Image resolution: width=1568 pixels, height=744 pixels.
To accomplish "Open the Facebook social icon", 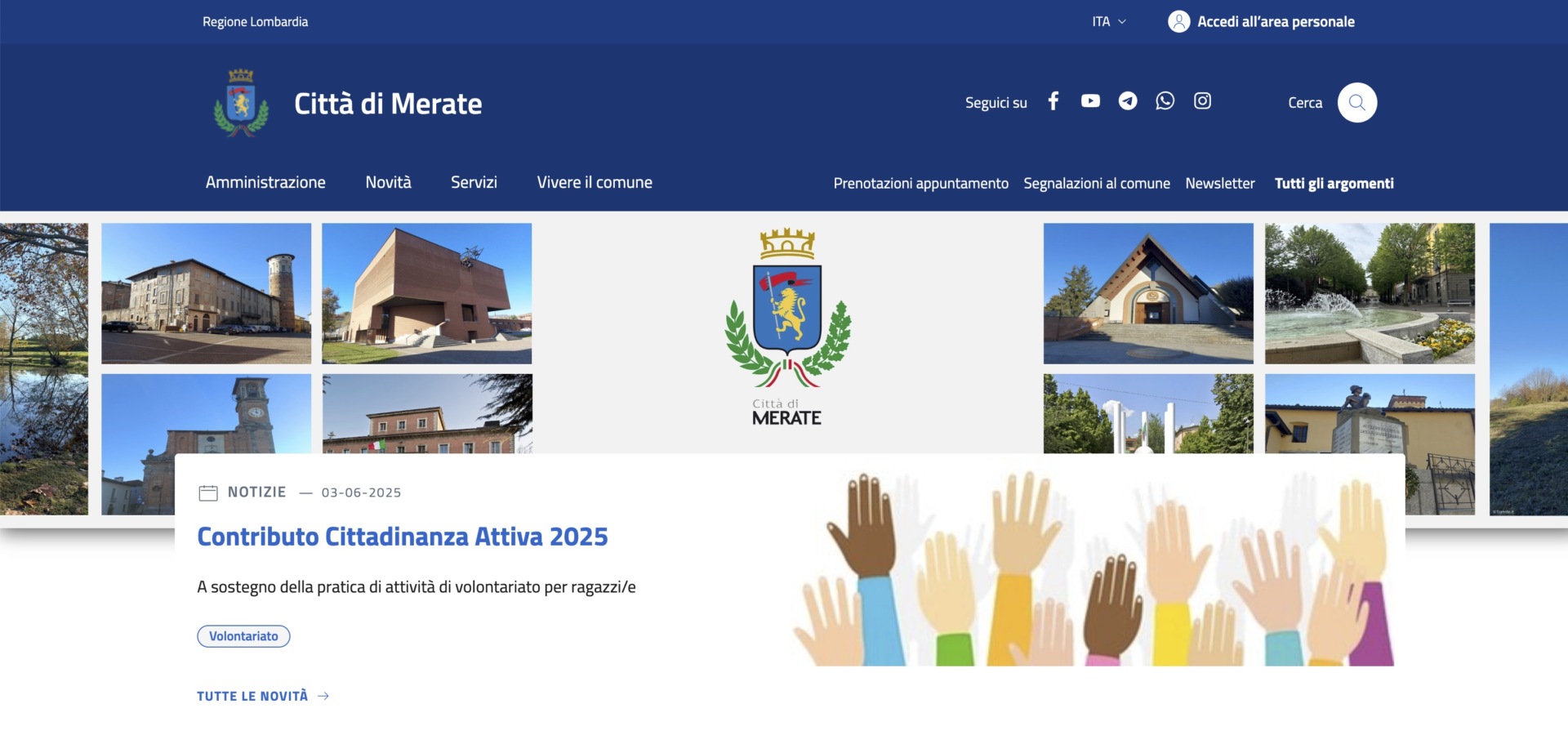I will (x=1053, y=101).
